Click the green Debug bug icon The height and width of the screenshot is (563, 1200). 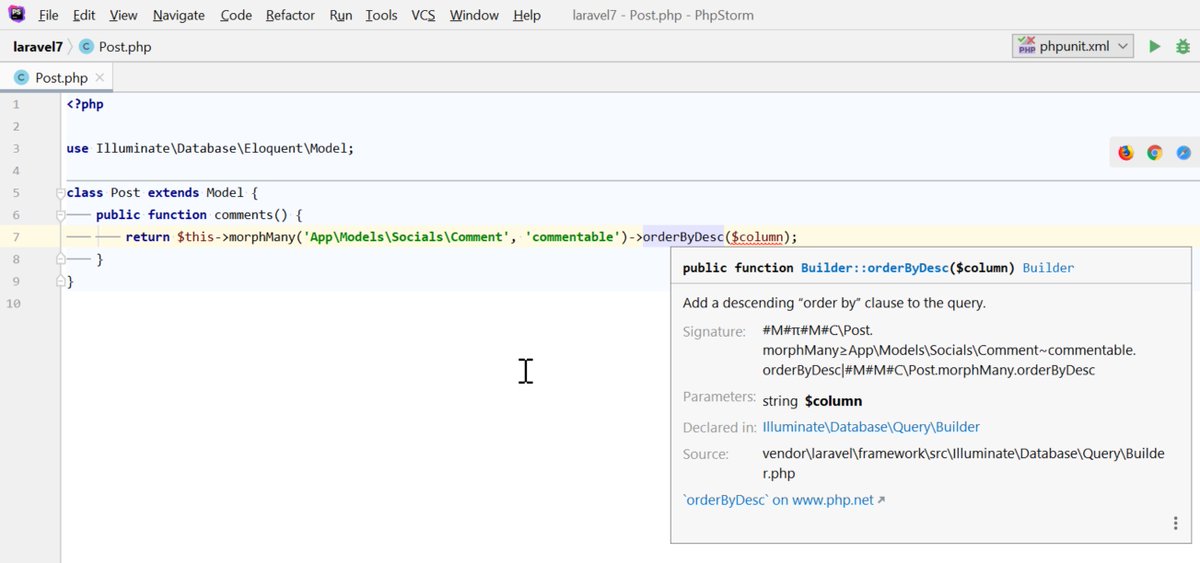[x=1183, y=46]
